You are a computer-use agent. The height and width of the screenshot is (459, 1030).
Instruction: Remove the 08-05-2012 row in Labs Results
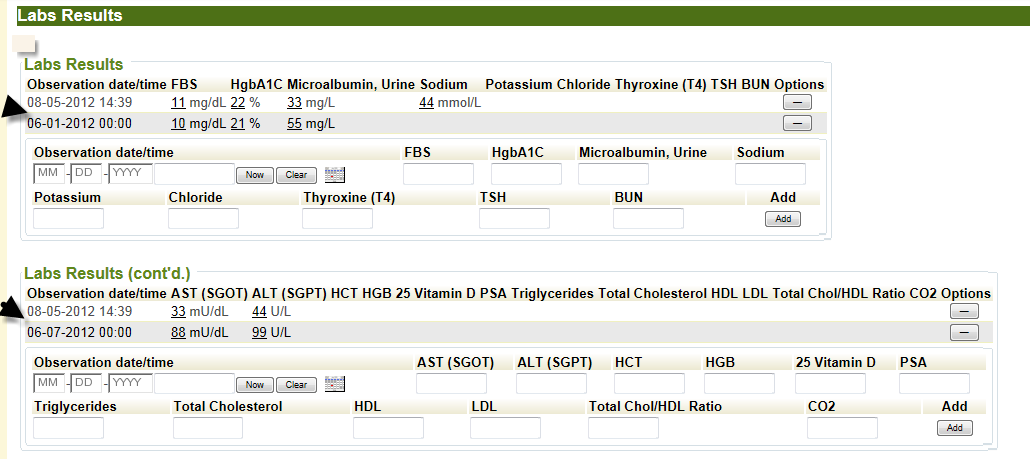[796, 103]
